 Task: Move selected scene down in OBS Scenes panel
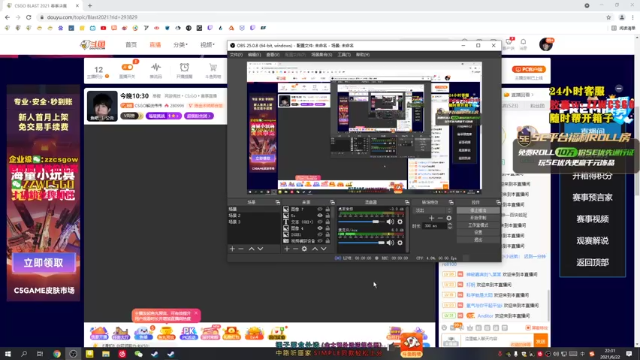click(x=260, y=249)
